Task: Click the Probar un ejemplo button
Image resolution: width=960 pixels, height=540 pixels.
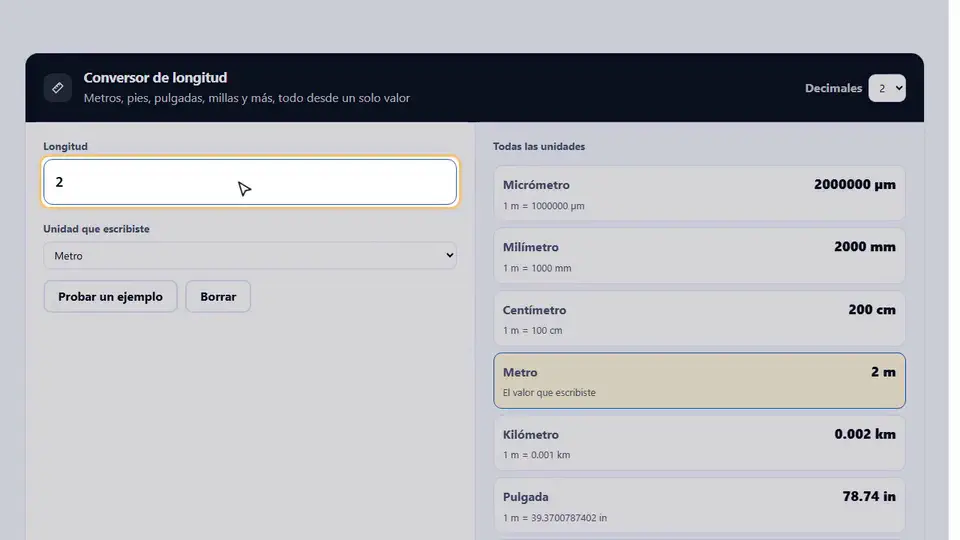Action: [x=110, y=296]
